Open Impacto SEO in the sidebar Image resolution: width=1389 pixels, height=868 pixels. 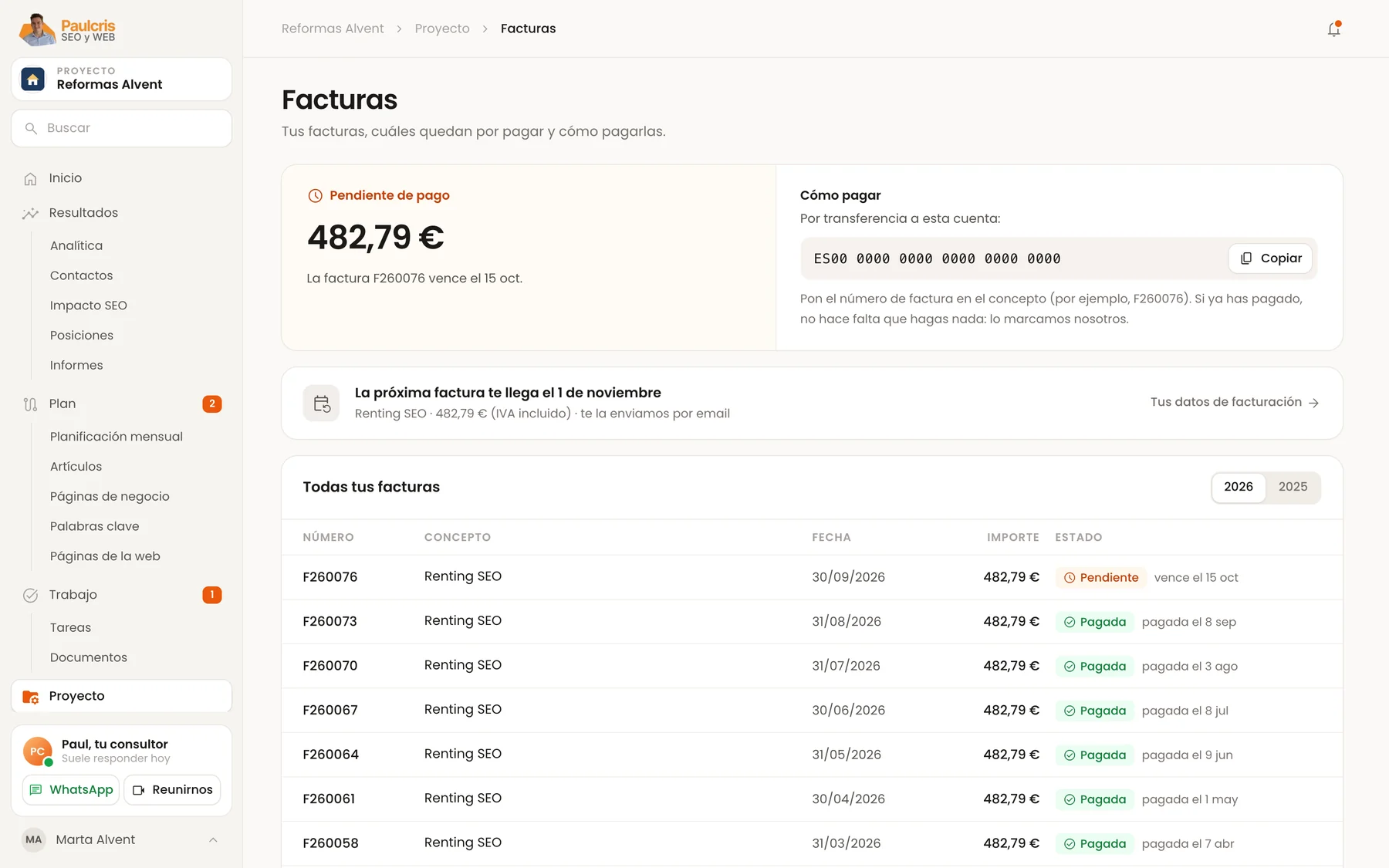[89, 306]
